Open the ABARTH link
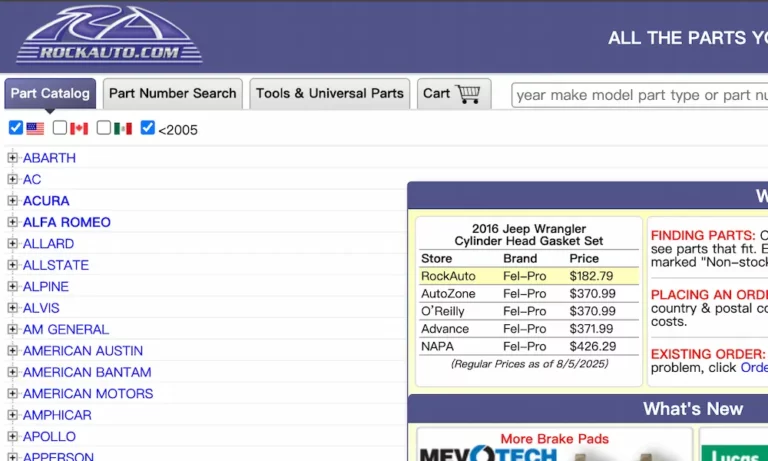The image size is (768, 461). coord(49,158)
